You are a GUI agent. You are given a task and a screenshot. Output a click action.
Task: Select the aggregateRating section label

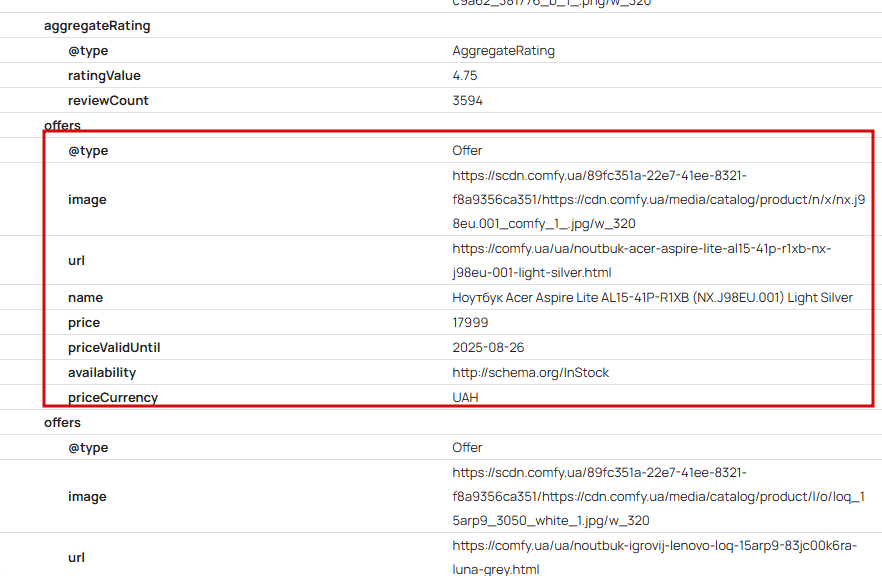(x=97, y=26)
